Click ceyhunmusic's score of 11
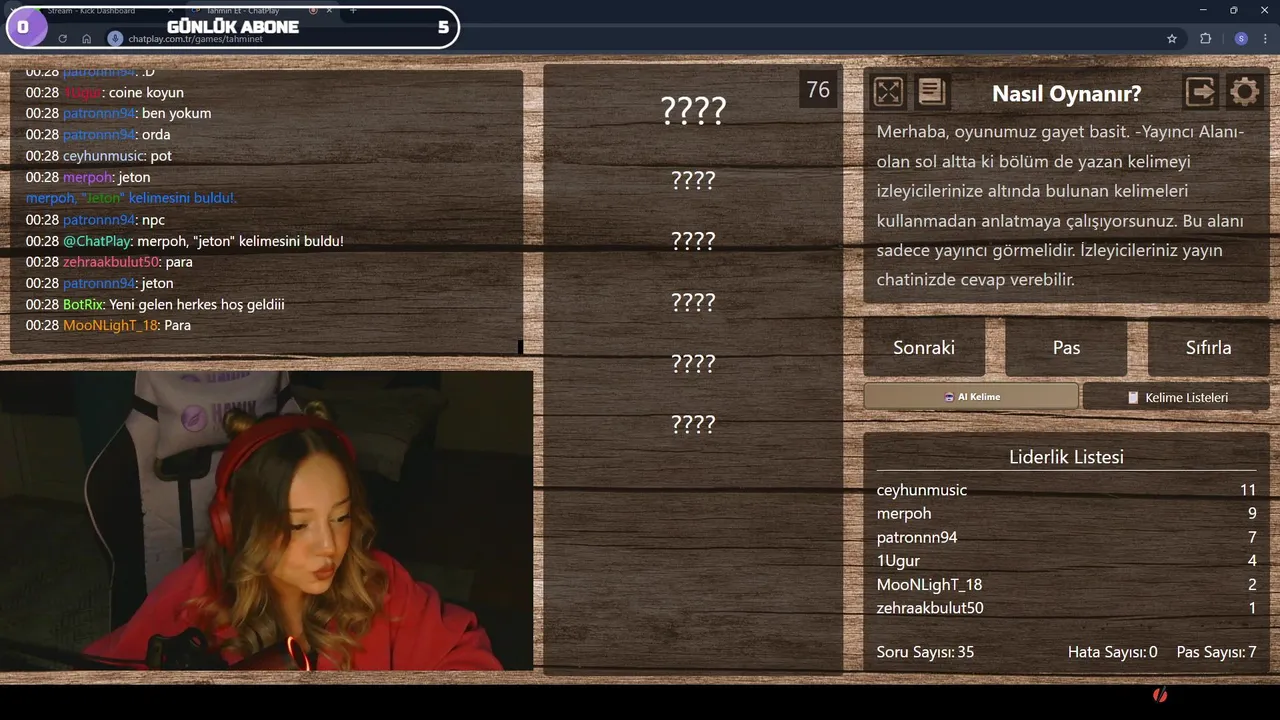Screen dimensions: 1280x720 point(1247,490)
